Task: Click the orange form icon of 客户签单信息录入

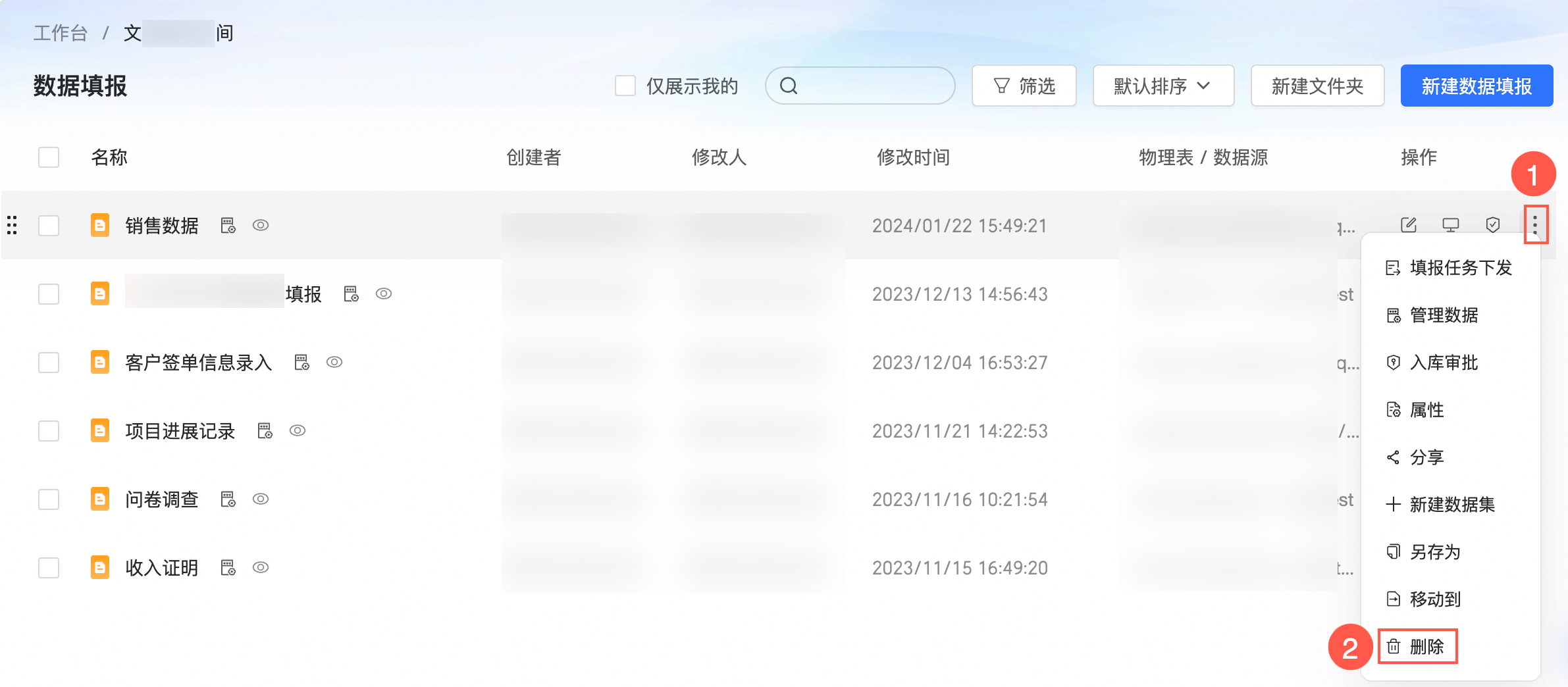Action: pyautogui.click(x=100, y=362)
